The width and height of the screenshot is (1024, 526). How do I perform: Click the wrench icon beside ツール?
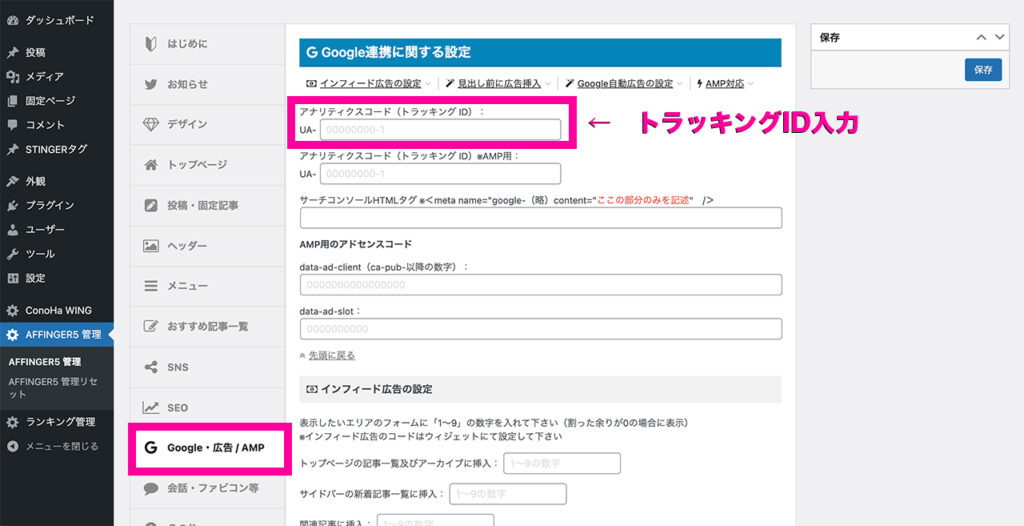click(x=12, y=254)
